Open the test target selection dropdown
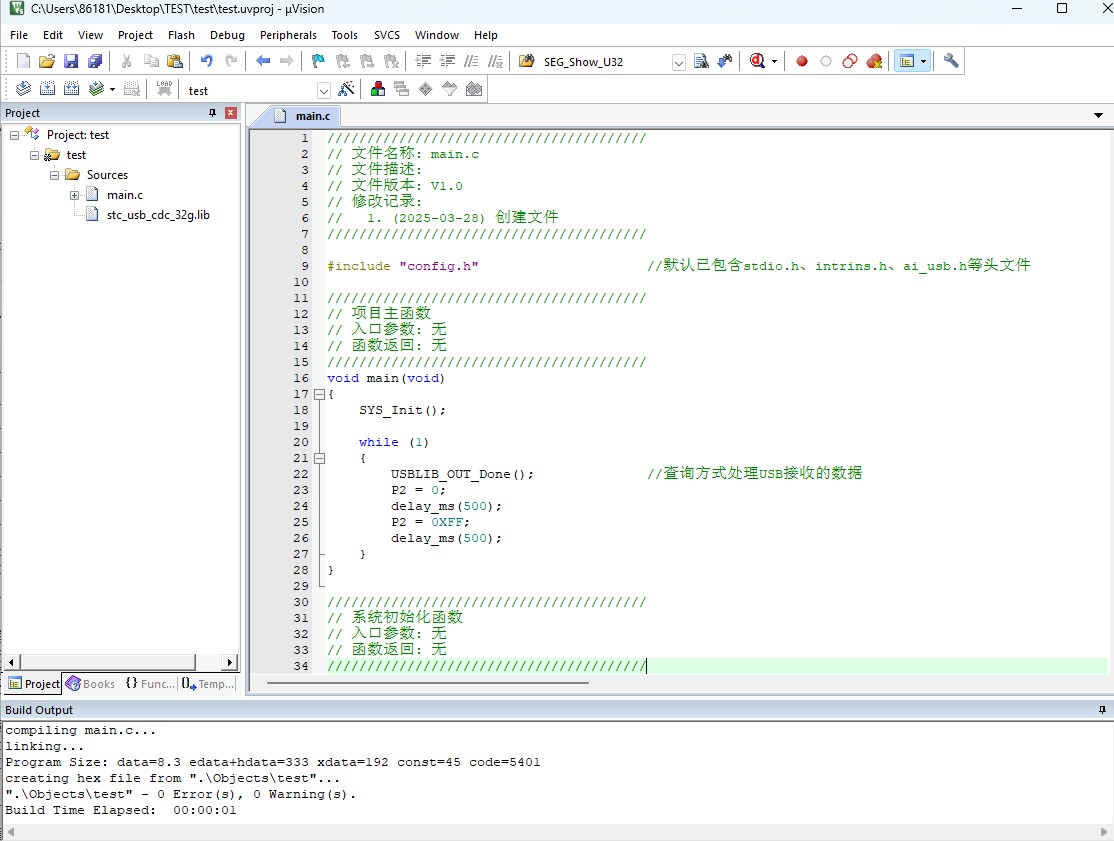The image size is (1114, 841). point(323,90)
